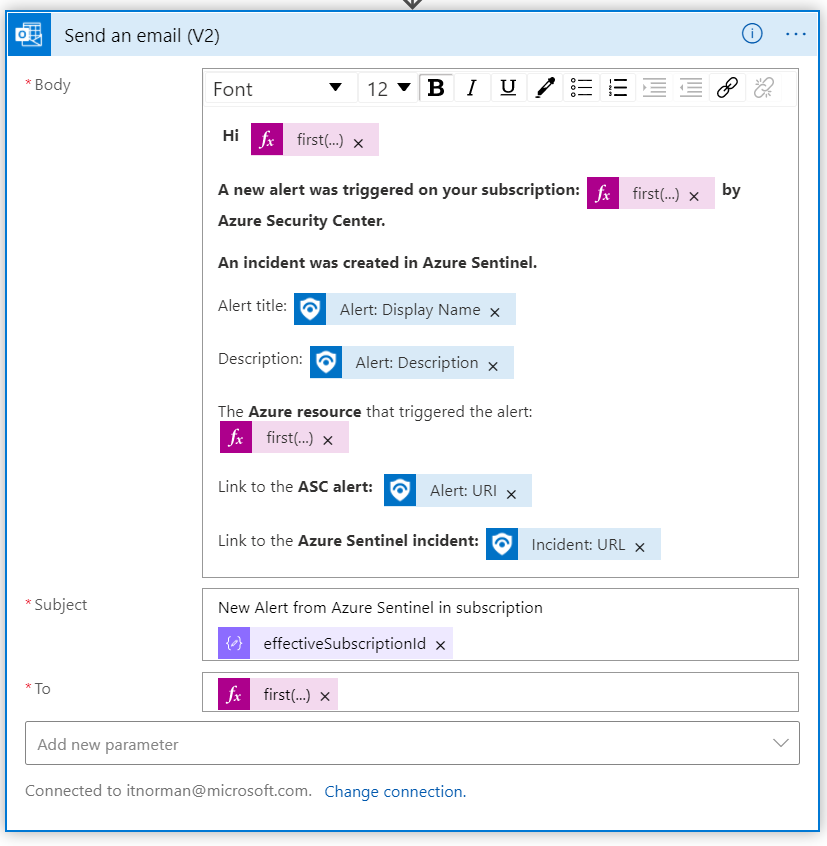Apply a numbered list to the body
The image size is (827, 846).
617,87
